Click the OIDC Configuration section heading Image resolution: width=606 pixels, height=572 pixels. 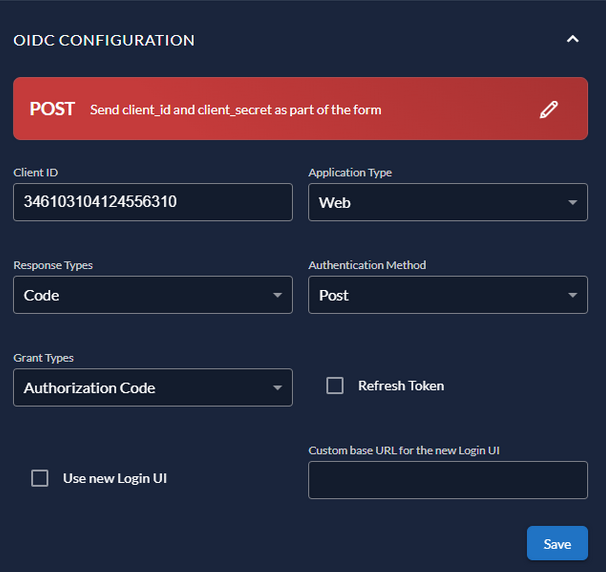[x=104, y=41]
